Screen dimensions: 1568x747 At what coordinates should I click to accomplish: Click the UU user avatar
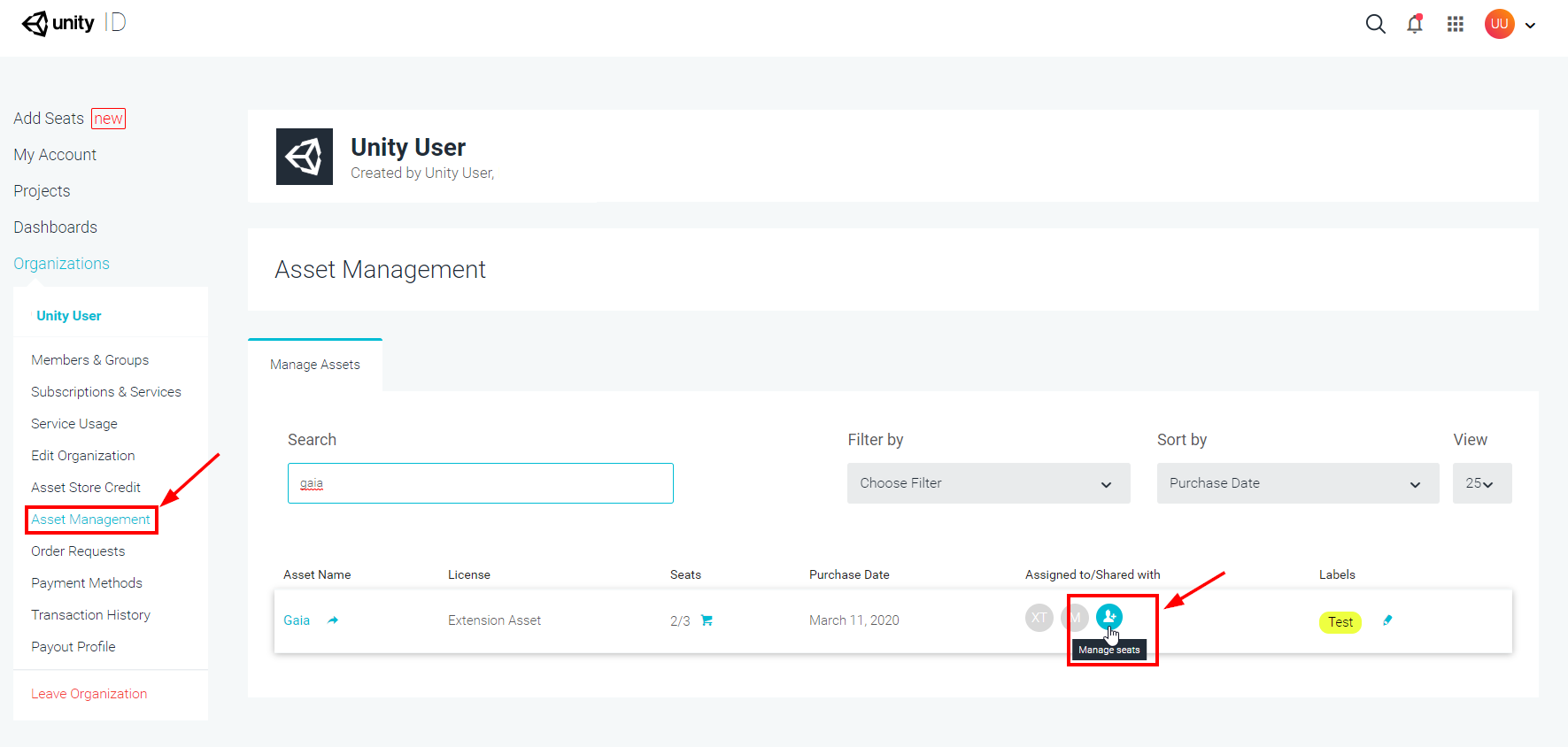(x=1499, y=24)
